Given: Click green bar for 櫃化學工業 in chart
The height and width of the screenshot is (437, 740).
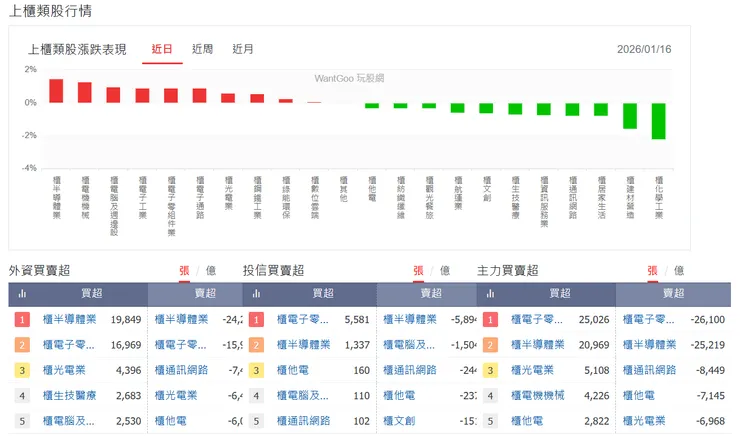Looking at the screenshot, I should (x=659, y=121).
